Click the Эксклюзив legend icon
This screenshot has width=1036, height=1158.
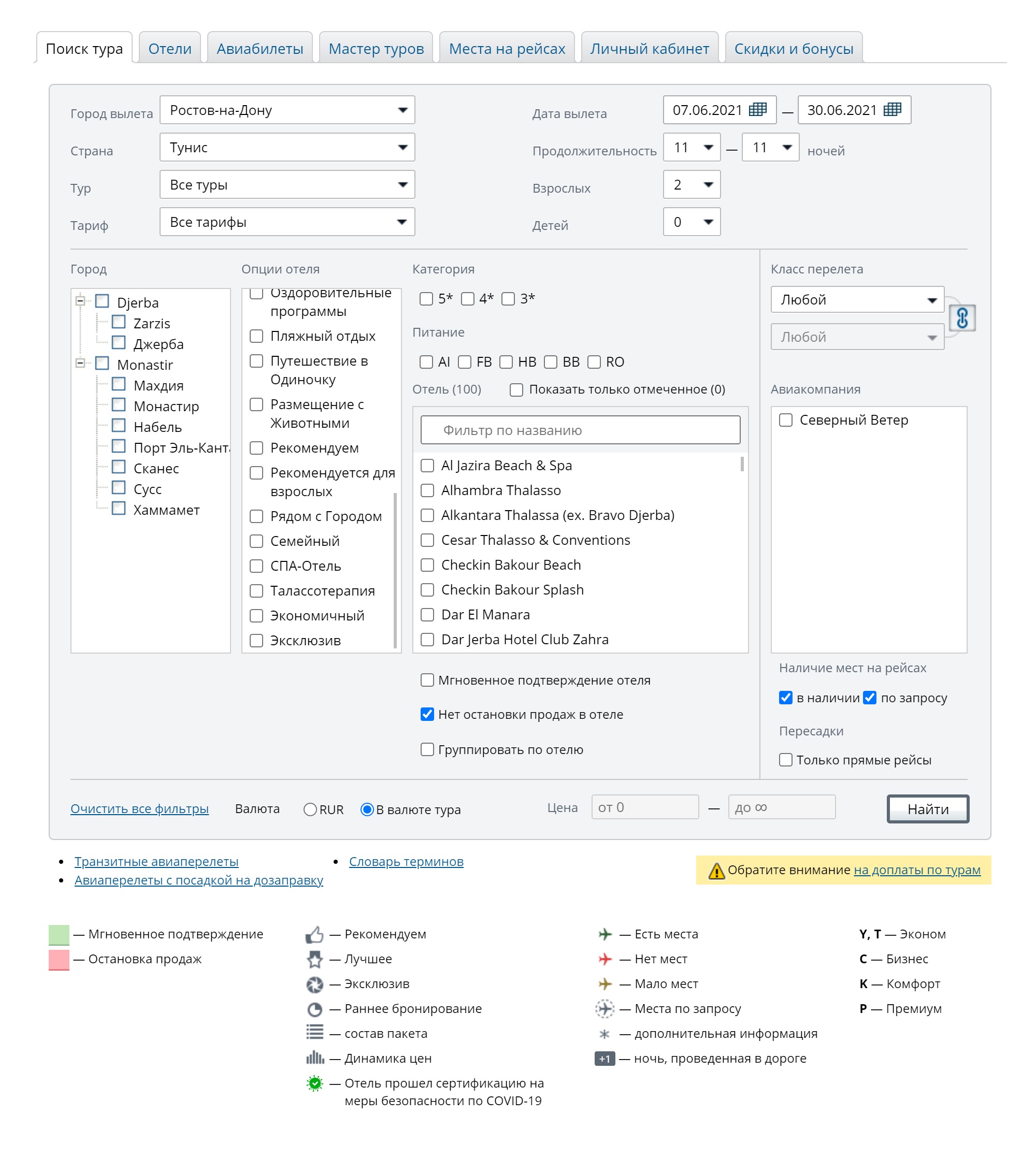314,985
